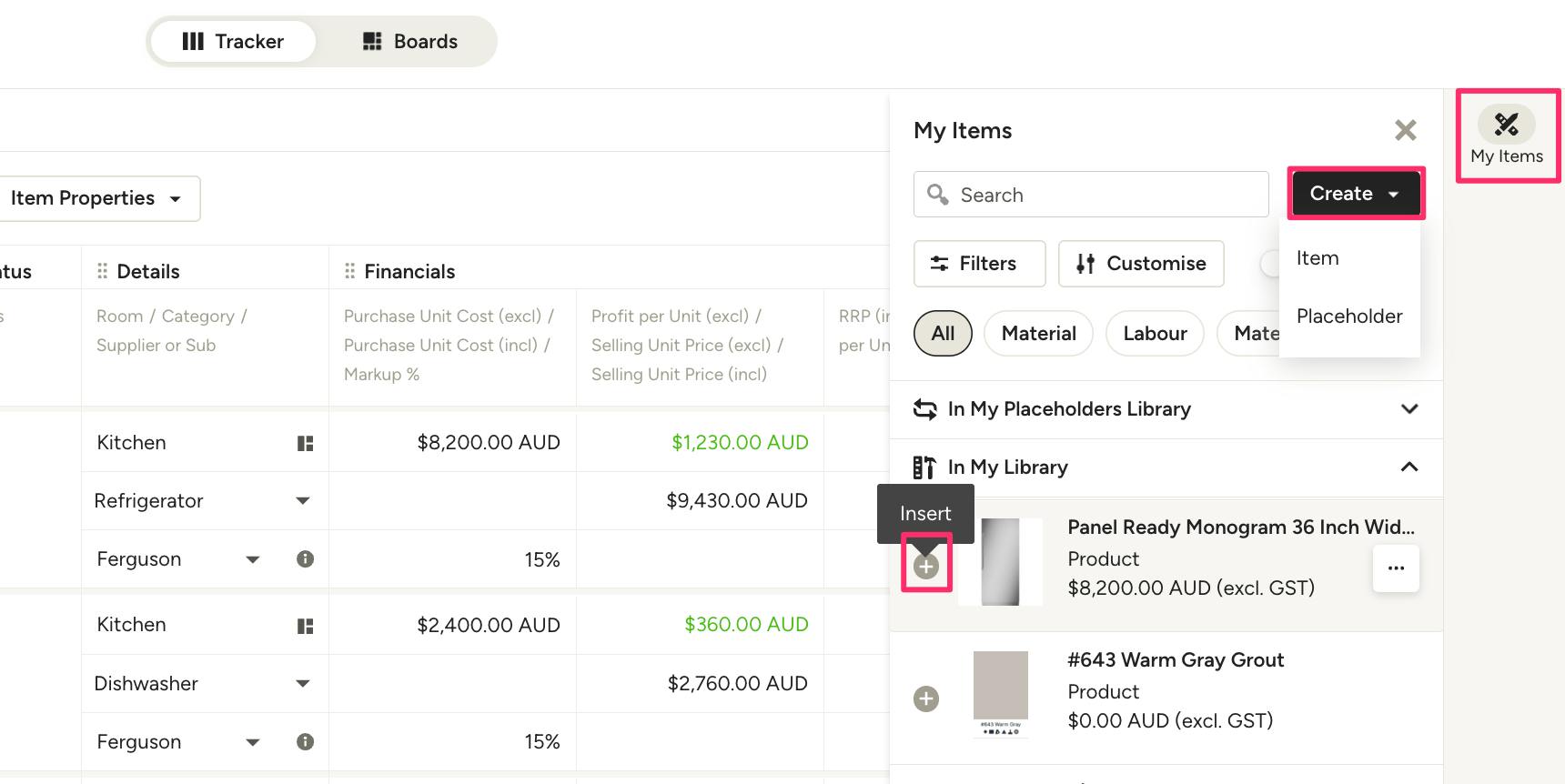1565x784 pixels.
Task: Toggle the switch next to Customise
Action: tap(1270, 264)
